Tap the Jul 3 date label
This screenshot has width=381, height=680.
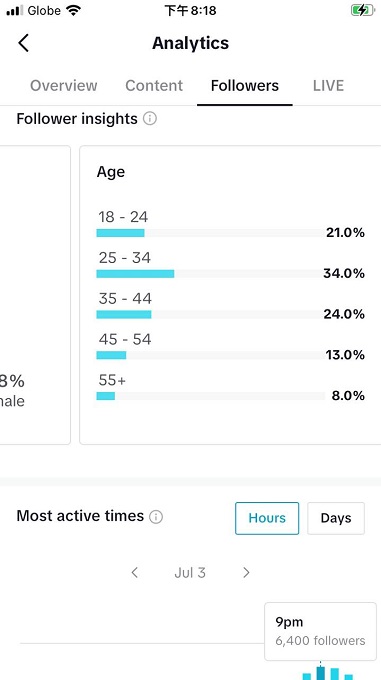coord(190,572)
